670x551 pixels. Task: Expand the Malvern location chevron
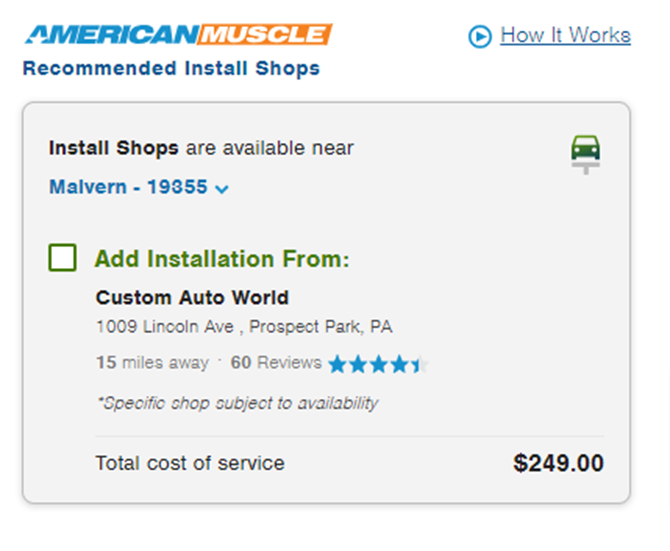point(222,189)
